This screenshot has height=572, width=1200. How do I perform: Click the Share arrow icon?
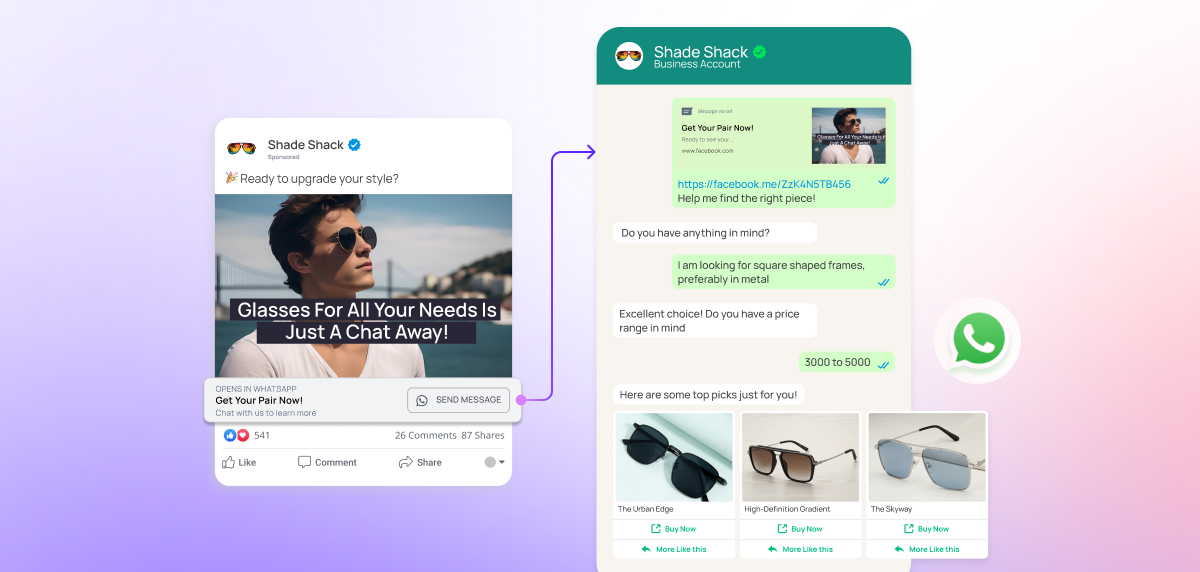click(405, 462)
